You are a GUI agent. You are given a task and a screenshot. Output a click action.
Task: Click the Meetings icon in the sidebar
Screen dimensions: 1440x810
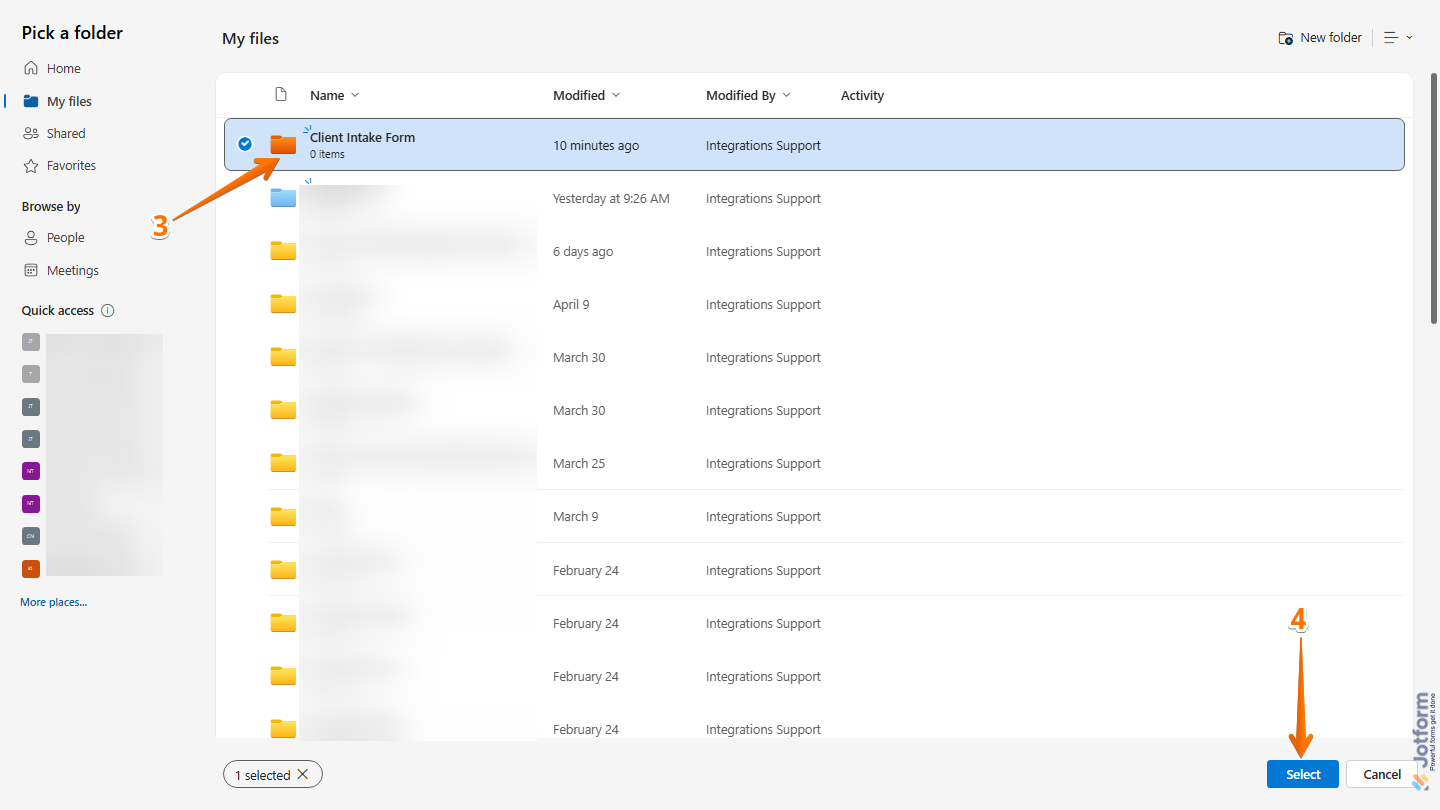[33, 270]
